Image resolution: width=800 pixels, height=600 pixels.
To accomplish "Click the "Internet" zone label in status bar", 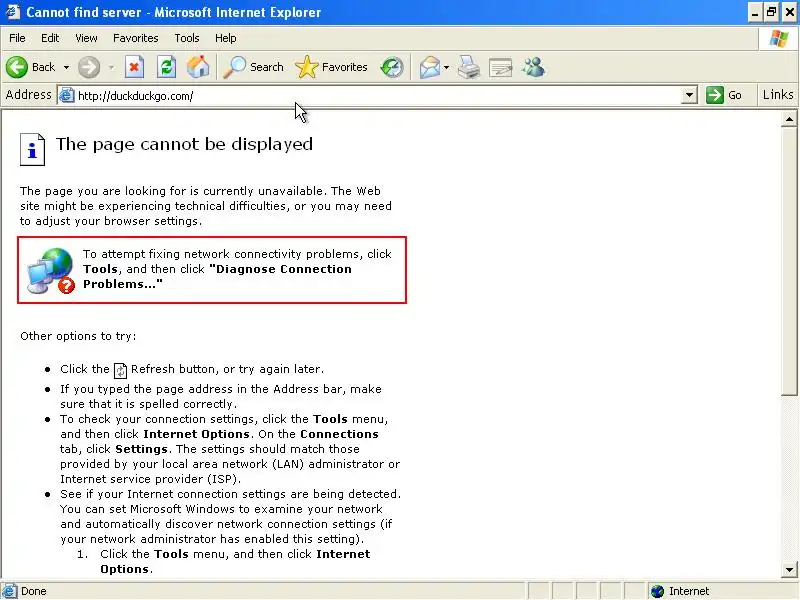I will coord(689,591).
